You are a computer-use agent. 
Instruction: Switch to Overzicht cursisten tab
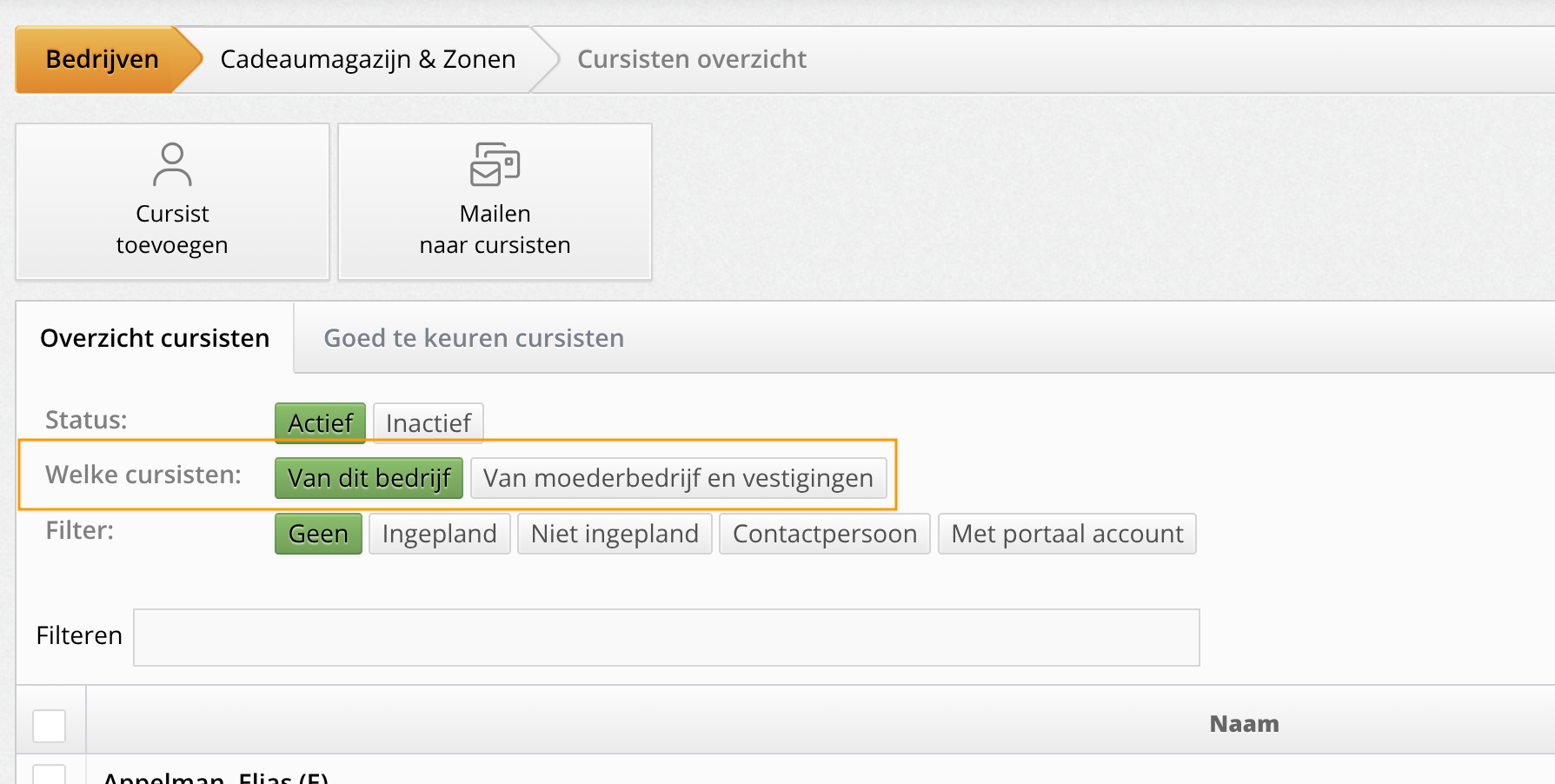pyautogui.click(x=155, y=338)
